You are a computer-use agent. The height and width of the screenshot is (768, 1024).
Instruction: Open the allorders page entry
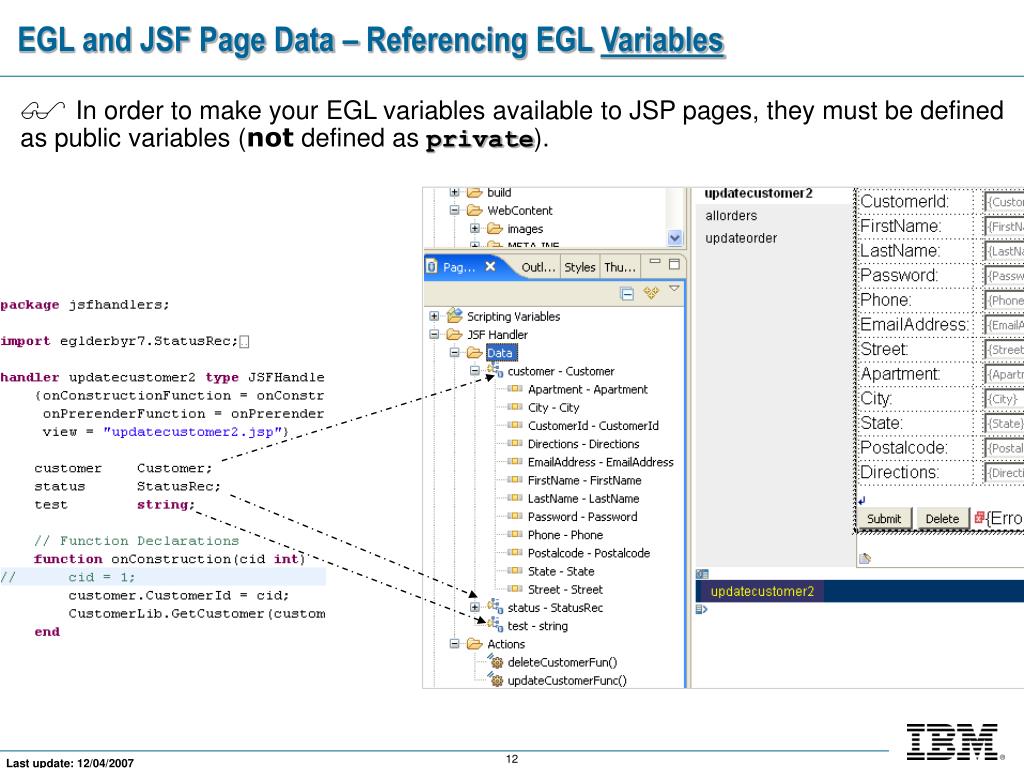(x=731, y=216)
